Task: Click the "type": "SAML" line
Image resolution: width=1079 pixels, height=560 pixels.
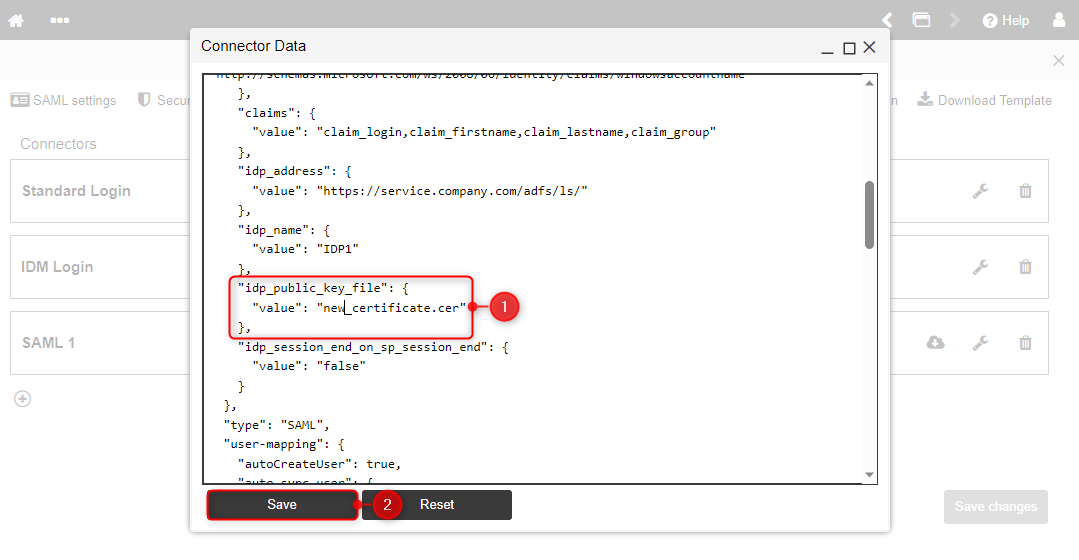Action: click(277, 425)
